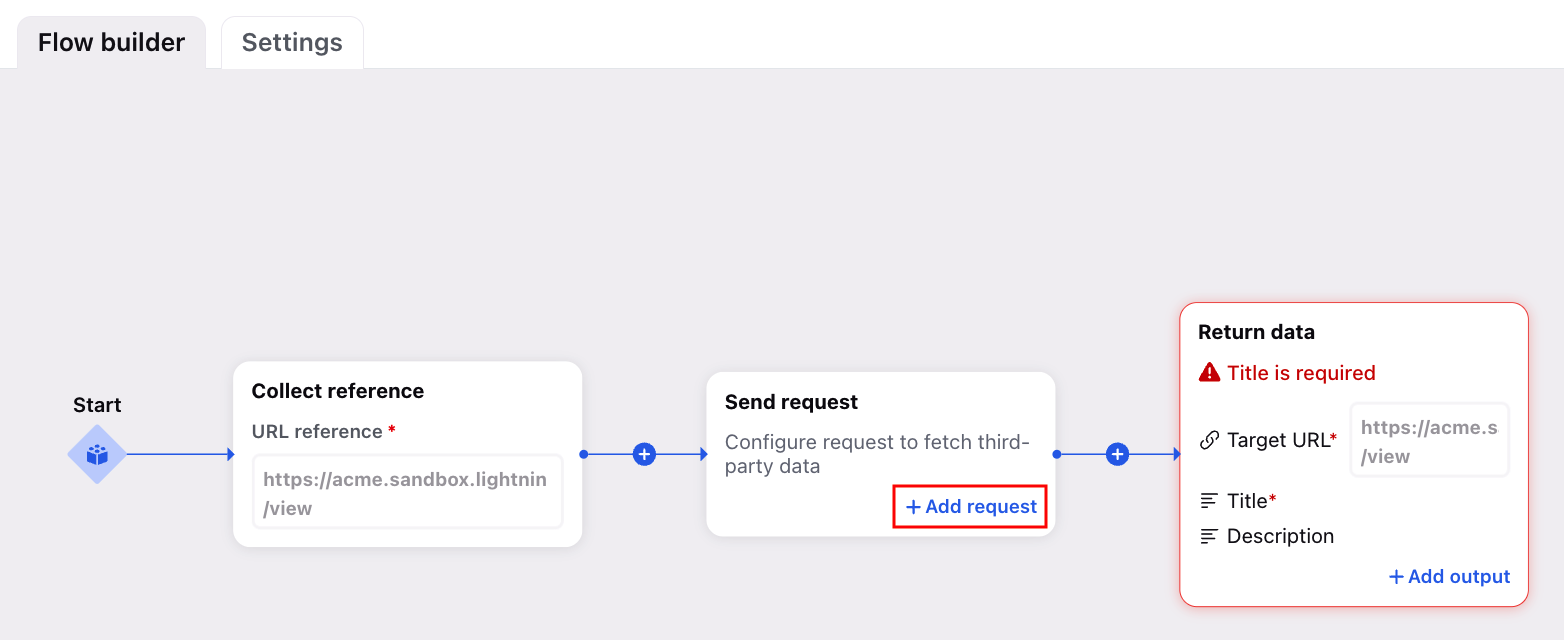
Task: Add step between Collect reference and Send request
Action: [645, 455]
